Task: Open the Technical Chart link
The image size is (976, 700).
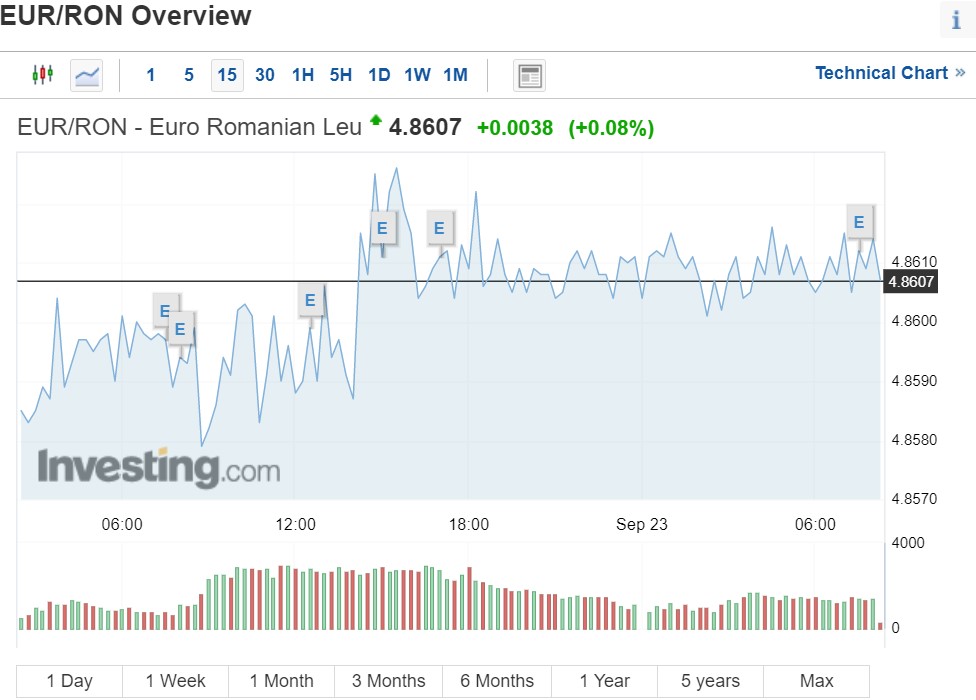Action: (889, 73)
